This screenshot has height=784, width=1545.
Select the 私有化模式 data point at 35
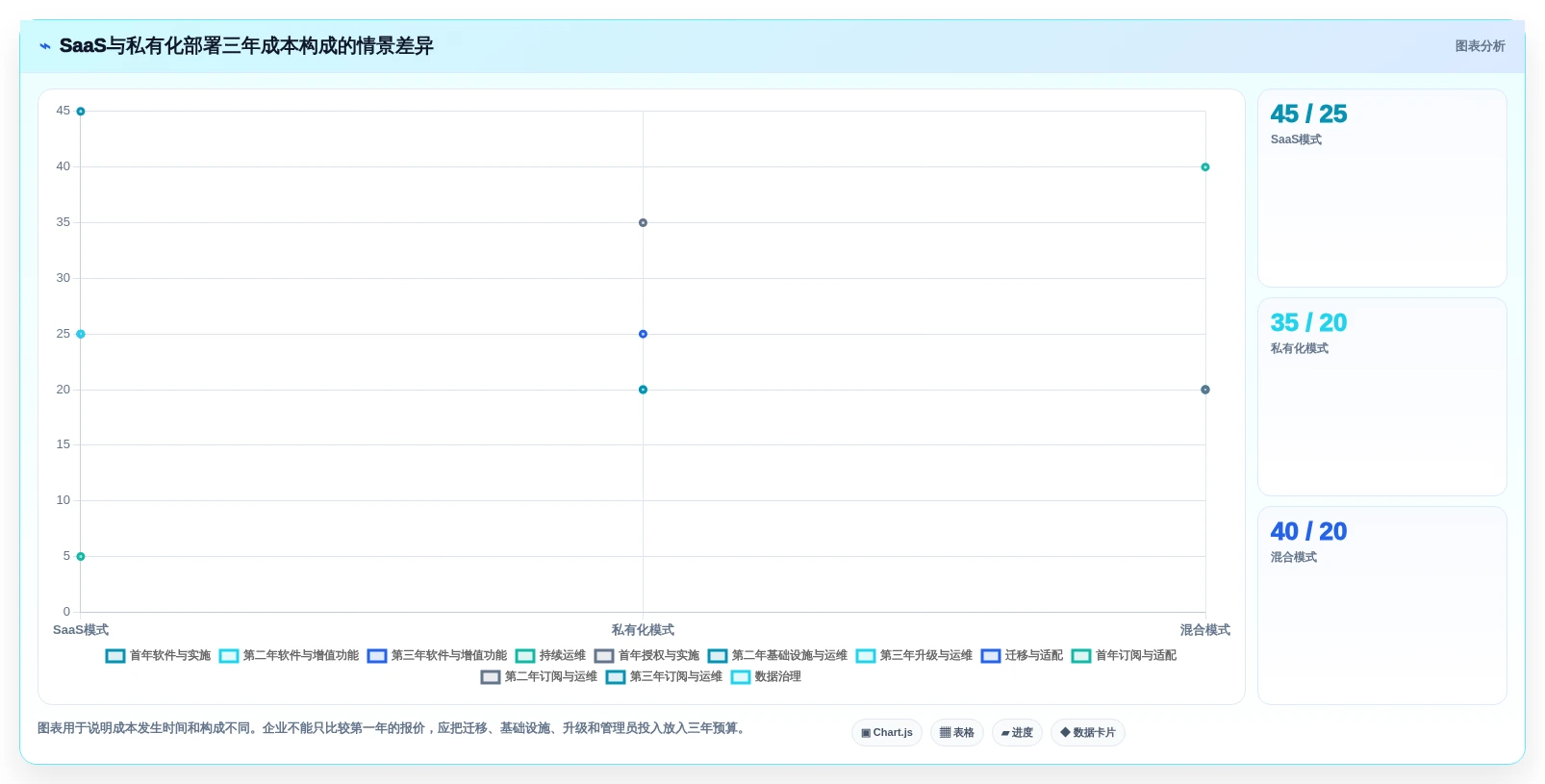pos(643,222)
